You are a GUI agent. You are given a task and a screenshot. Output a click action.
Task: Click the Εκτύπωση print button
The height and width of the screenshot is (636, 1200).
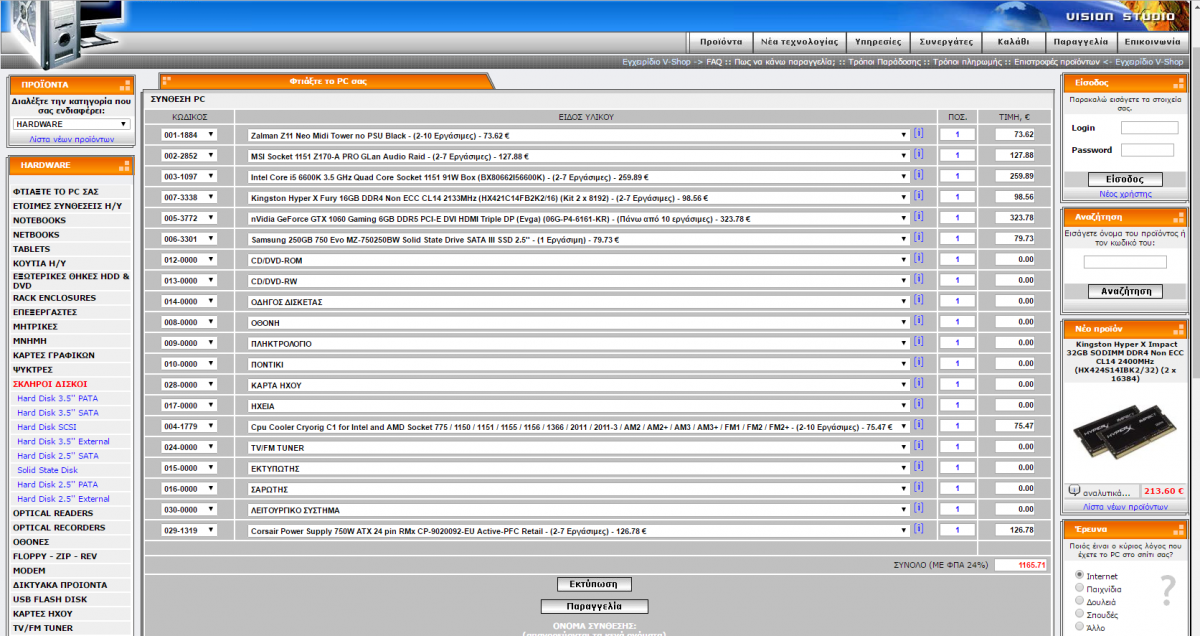594,584
